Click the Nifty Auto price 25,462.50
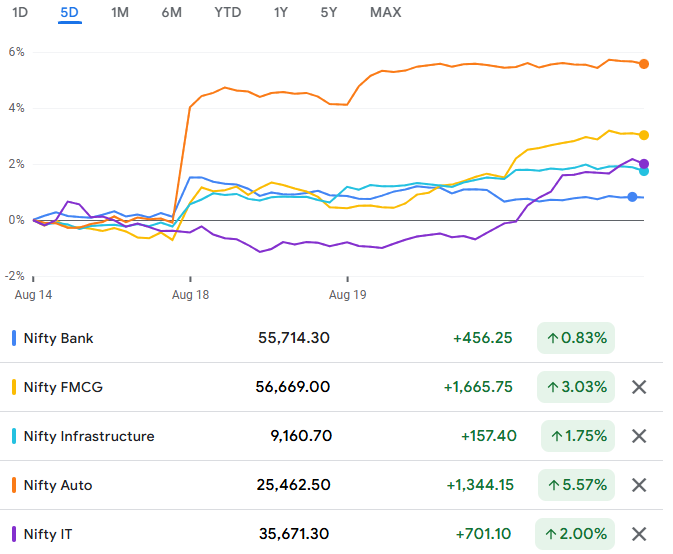This screenshot has width=673, height=554. click(x=294, y=485)
